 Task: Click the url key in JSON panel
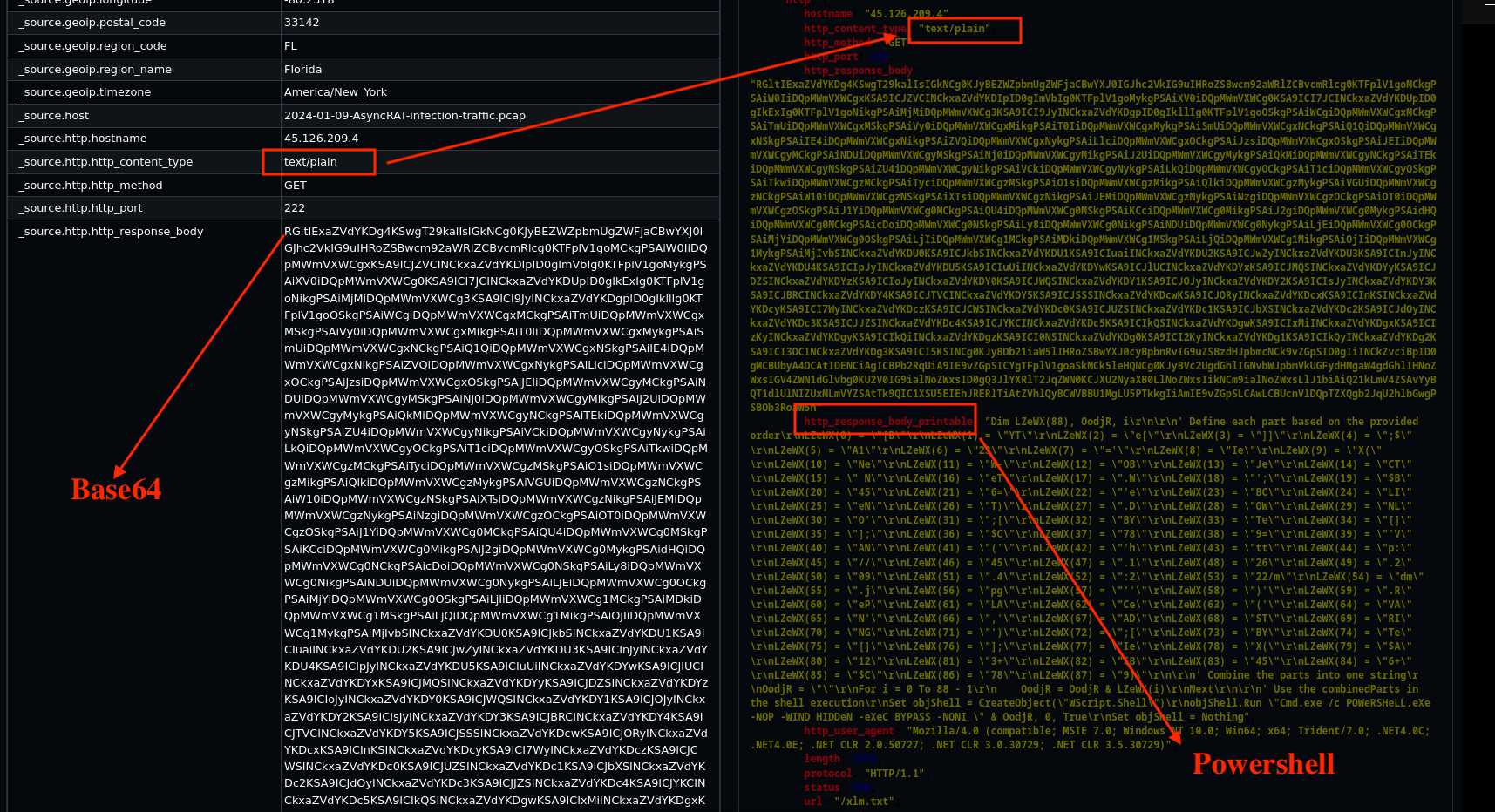point(813,802)
